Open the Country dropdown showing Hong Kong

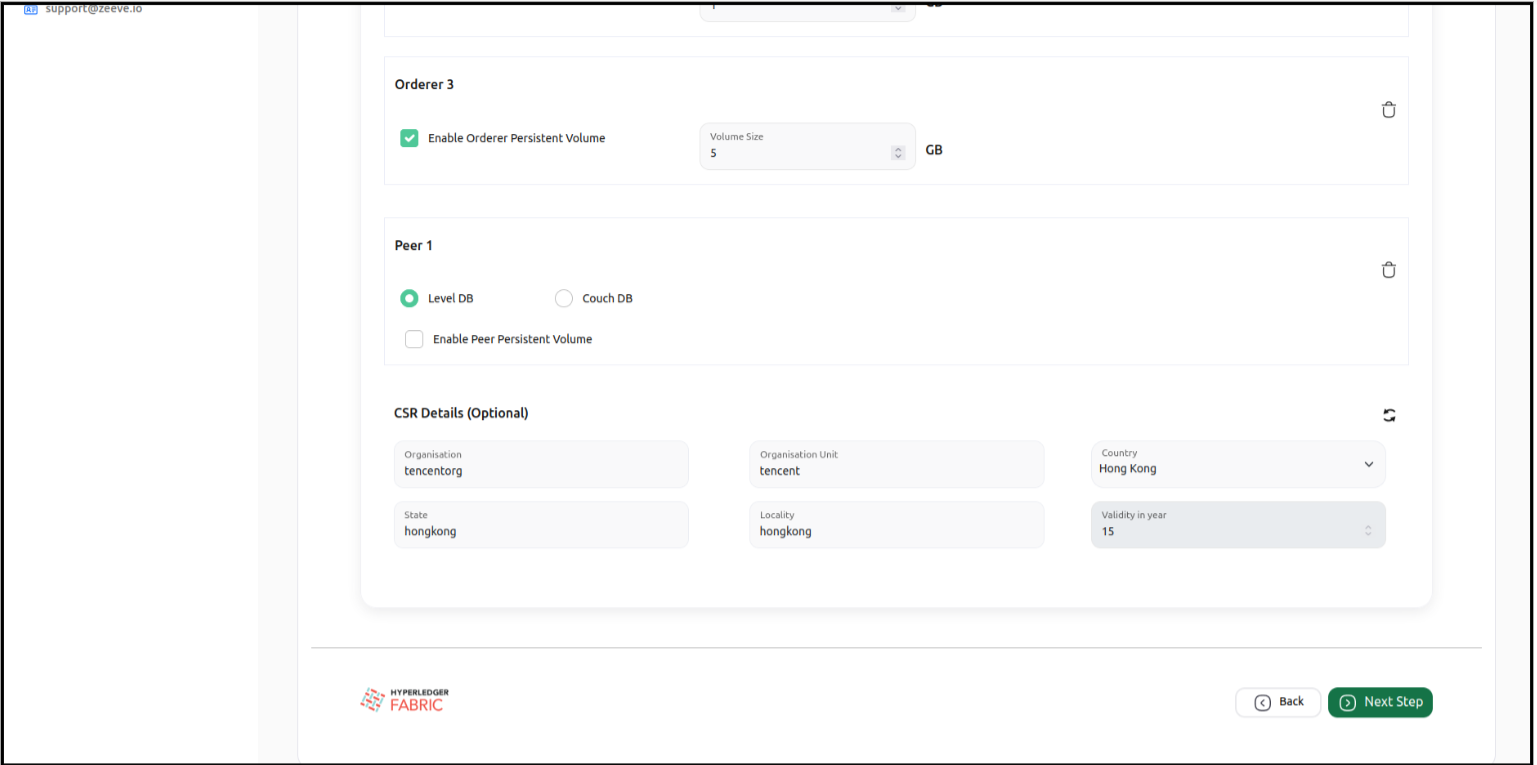[1237, 464]
